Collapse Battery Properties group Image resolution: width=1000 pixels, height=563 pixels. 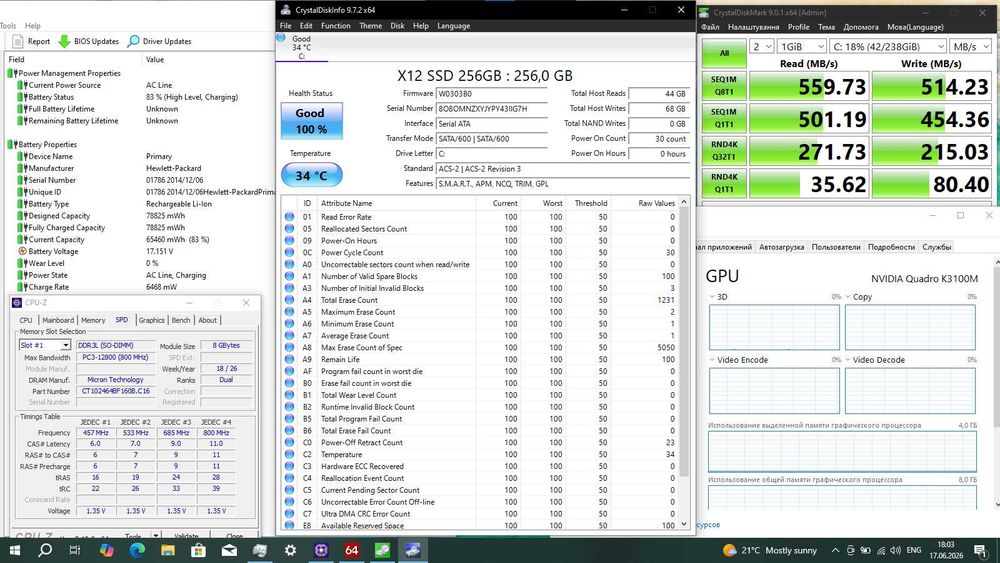click(x=10, y=145)
